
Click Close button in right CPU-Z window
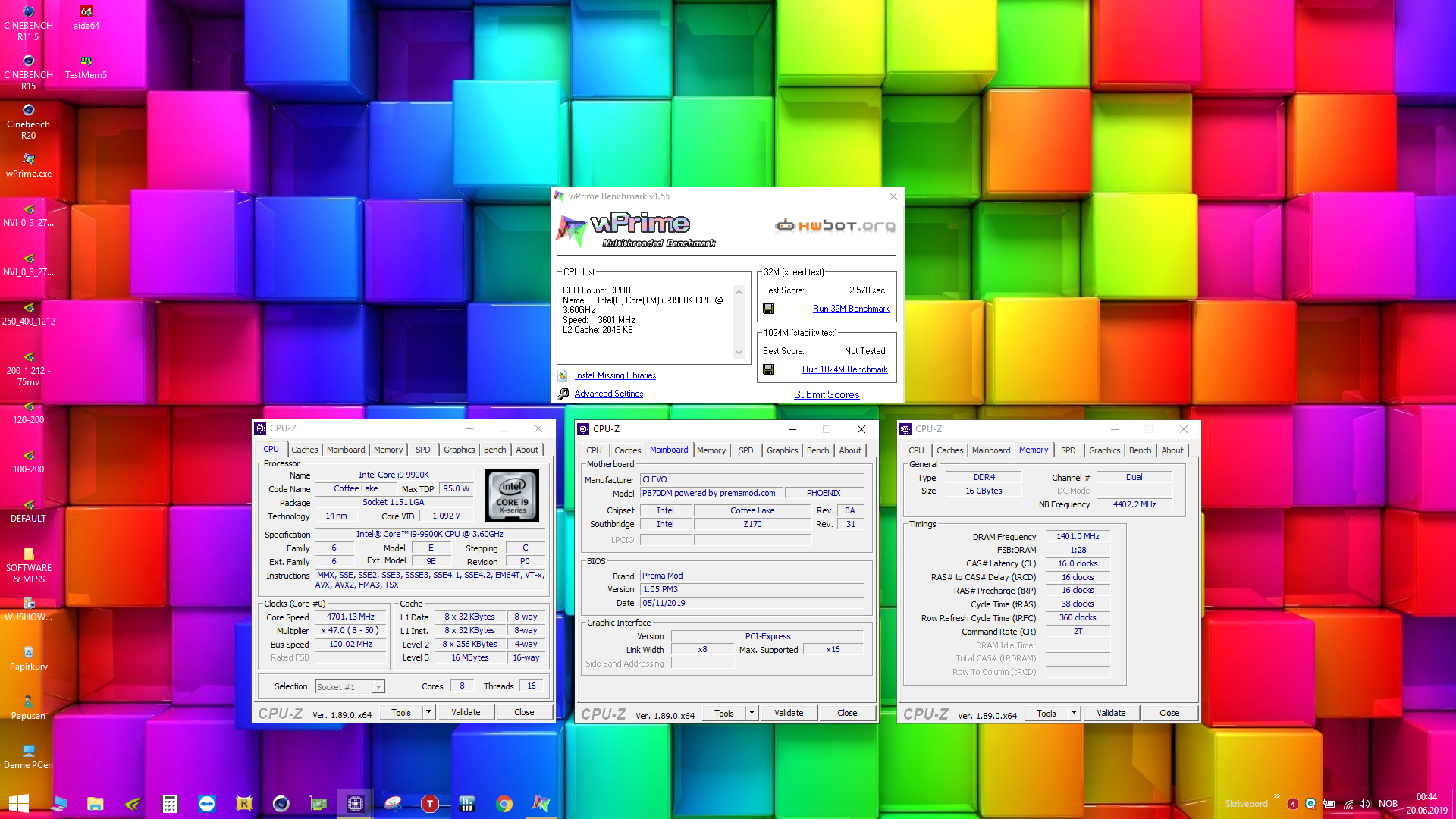(x=1169, y=713)
